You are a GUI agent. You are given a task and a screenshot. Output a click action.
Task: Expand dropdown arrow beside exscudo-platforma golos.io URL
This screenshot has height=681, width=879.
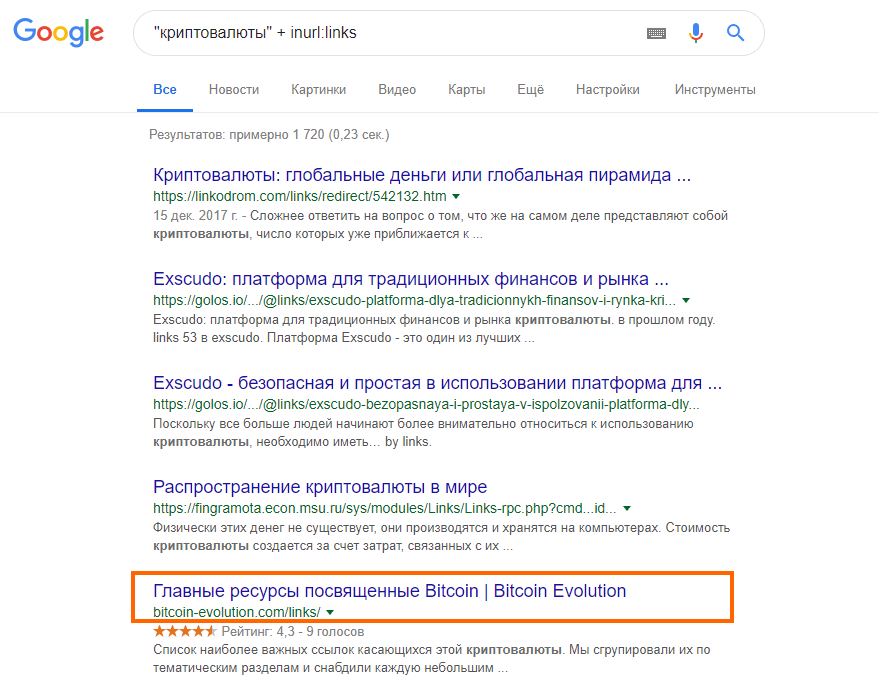(x=686, y=301)
